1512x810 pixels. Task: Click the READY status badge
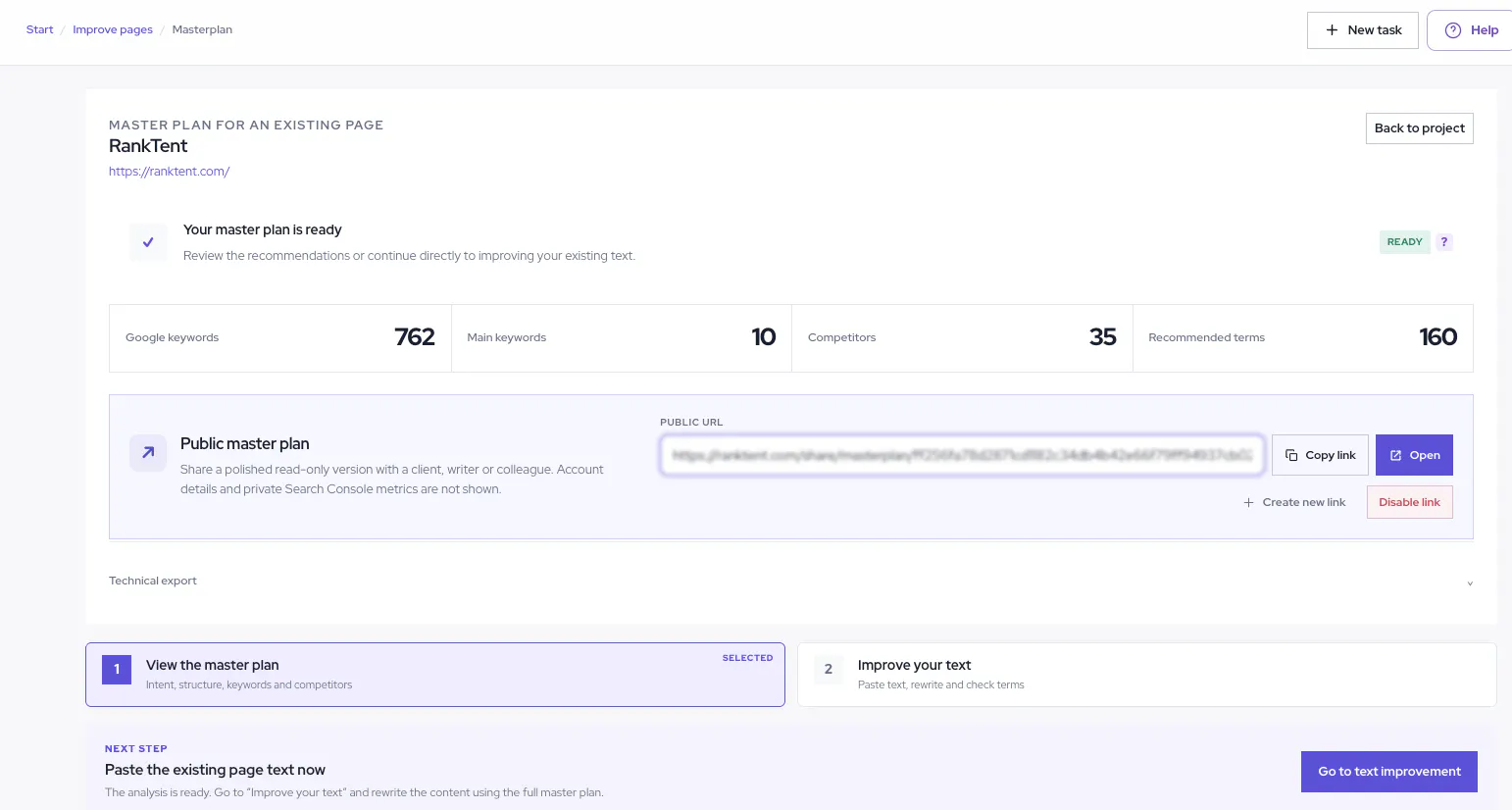(1404, 242)
